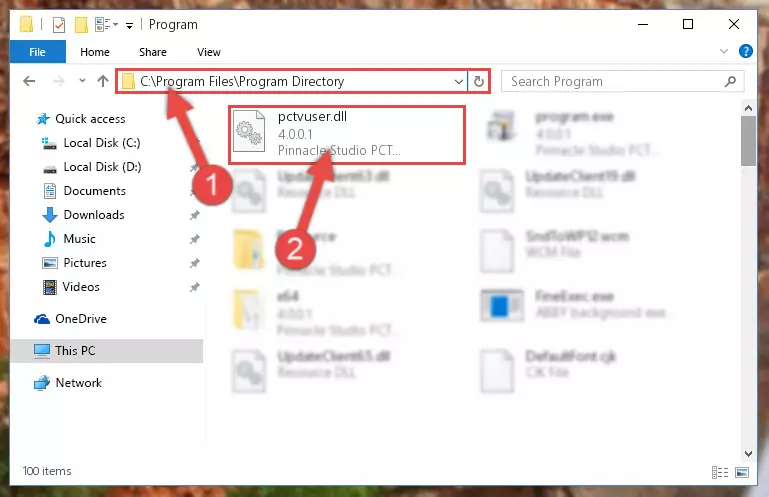Open the View ribbon tab

click(x=208, y=52)
